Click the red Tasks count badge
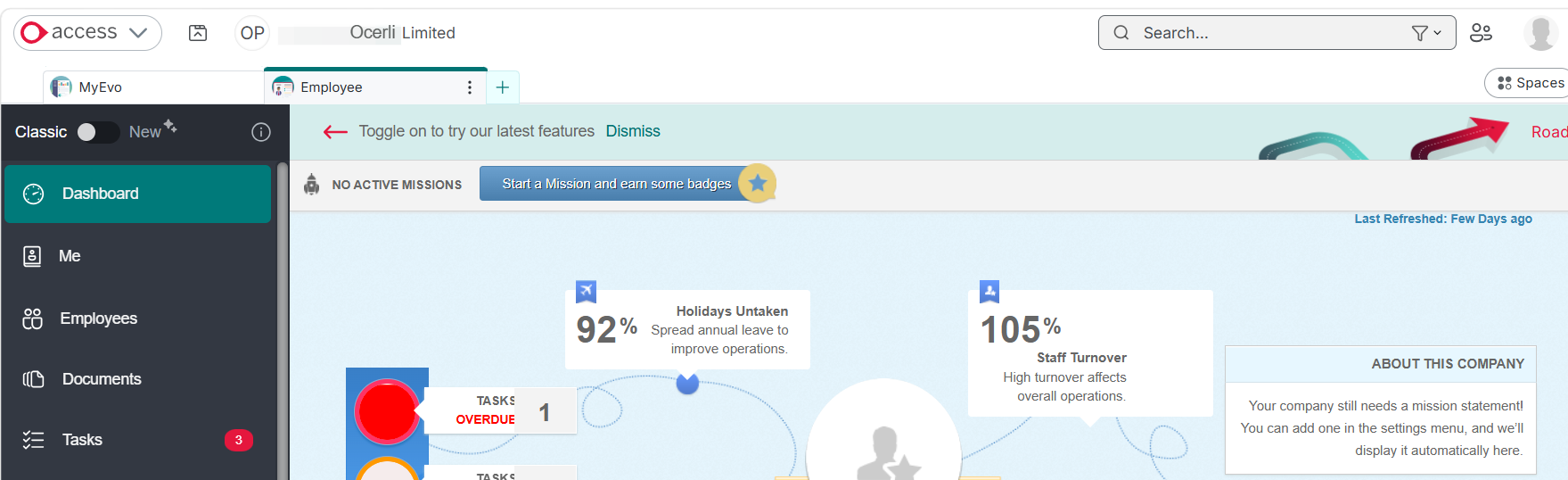1568x480 pixels. click(x=238, y=440)
